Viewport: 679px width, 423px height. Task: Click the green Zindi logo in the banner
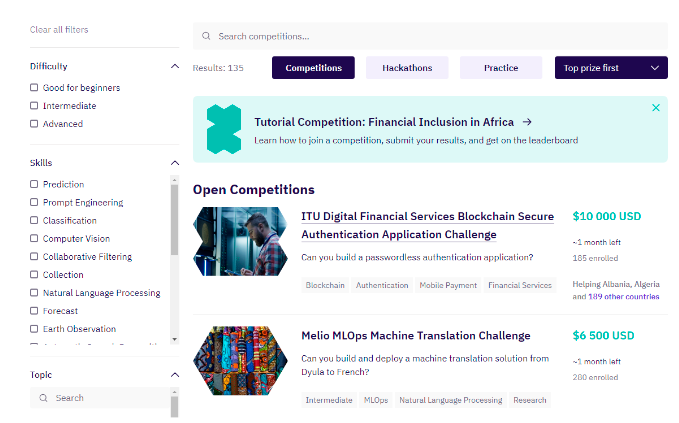tap(224, 129)
